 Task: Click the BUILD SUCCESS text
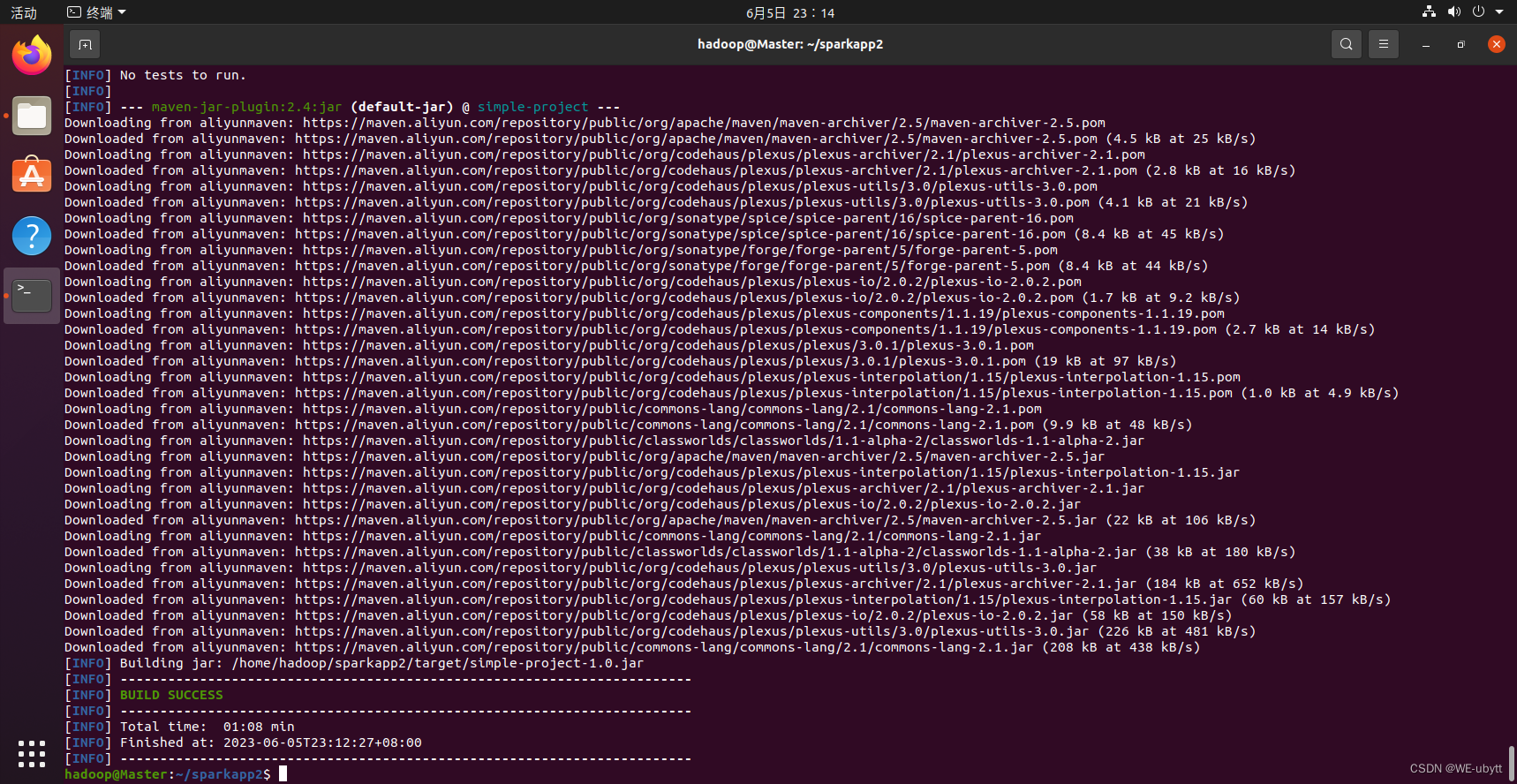pyautogui.click(x=171, y=695)
